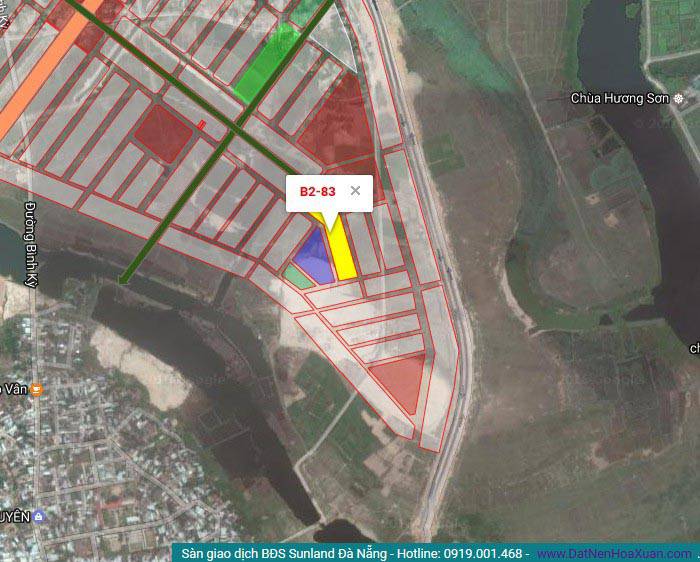Click the small red marker between dark green roads
Image resolution: width=700 pixels, height=562 pixels.
202,125
